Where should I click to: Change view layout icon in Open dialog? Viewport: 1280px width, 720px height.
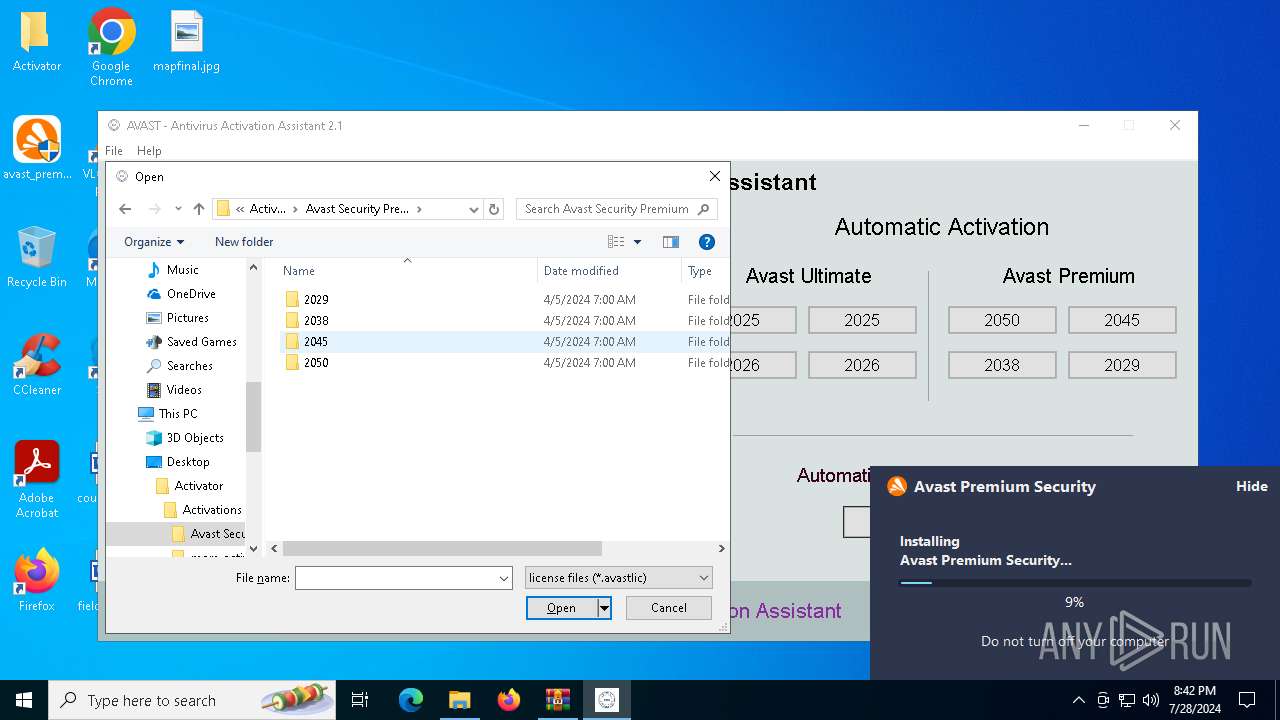tap(616, 242)
